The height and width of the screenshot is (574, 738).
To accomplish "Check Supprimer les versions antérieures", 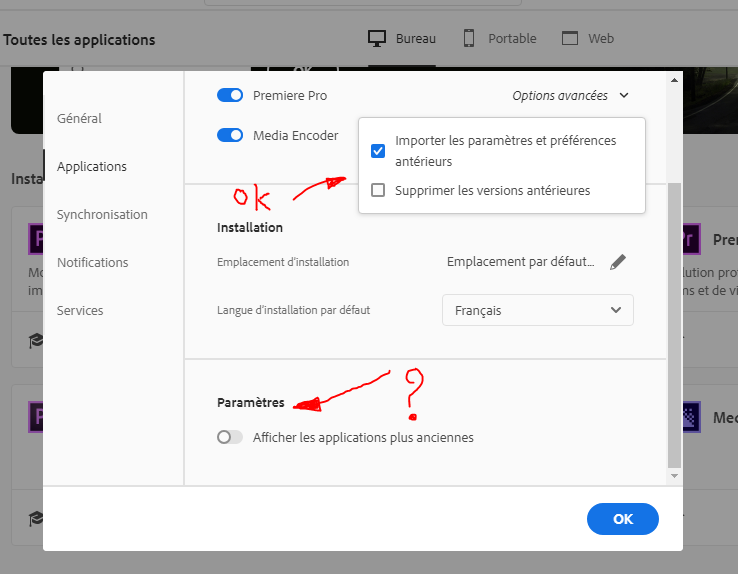I will (378, 190).
